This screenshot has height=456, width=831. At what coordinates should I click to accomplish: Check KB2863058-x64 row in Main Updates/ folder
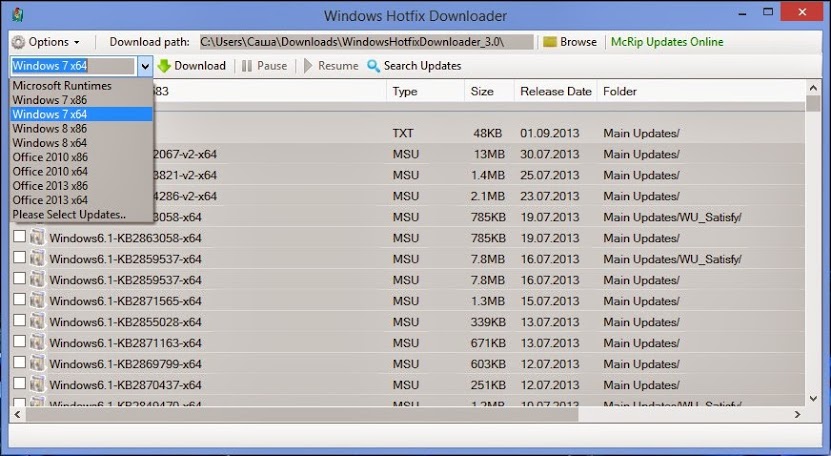20,236
